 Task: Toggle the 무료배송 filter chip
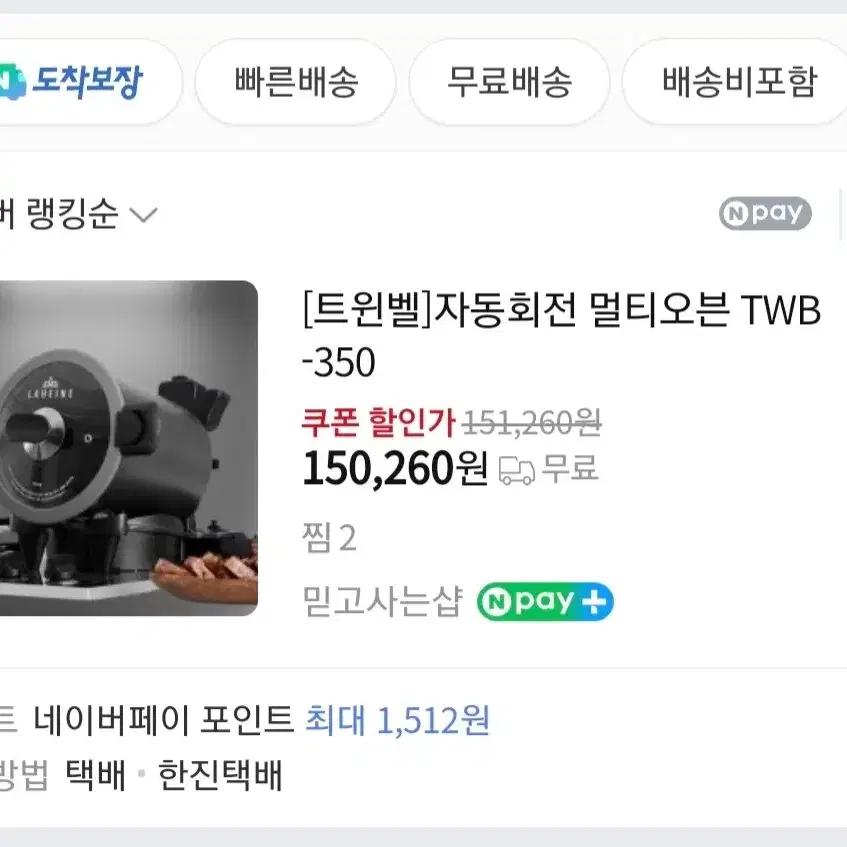(x=509, y=82)
